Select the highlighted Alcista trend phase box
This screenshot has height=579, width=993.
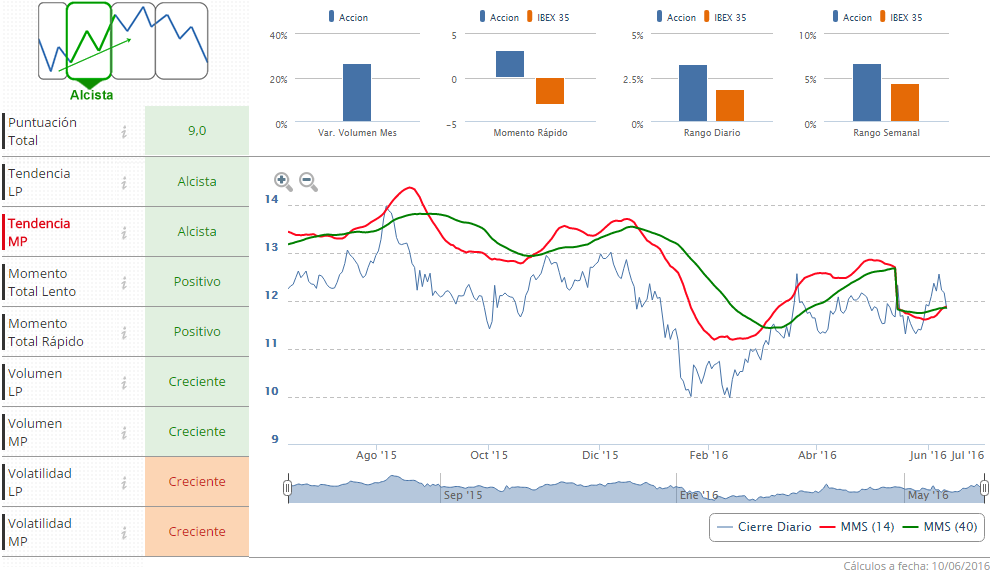point(89,41)
